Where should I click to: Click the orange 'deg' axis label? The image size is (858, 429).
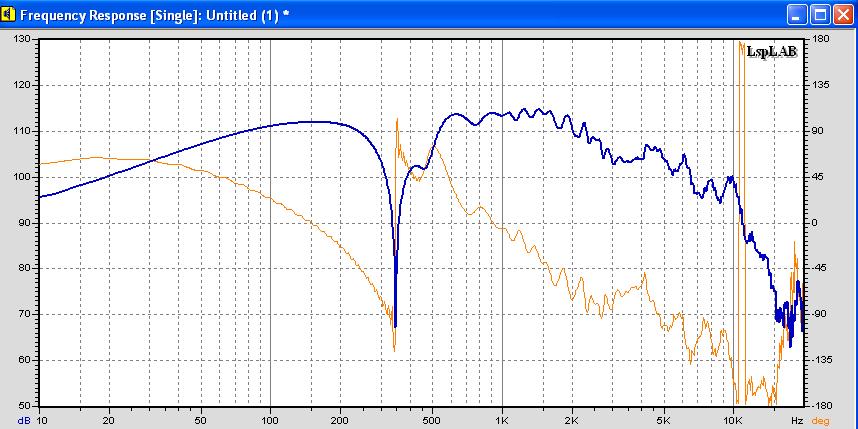[820, 420]
